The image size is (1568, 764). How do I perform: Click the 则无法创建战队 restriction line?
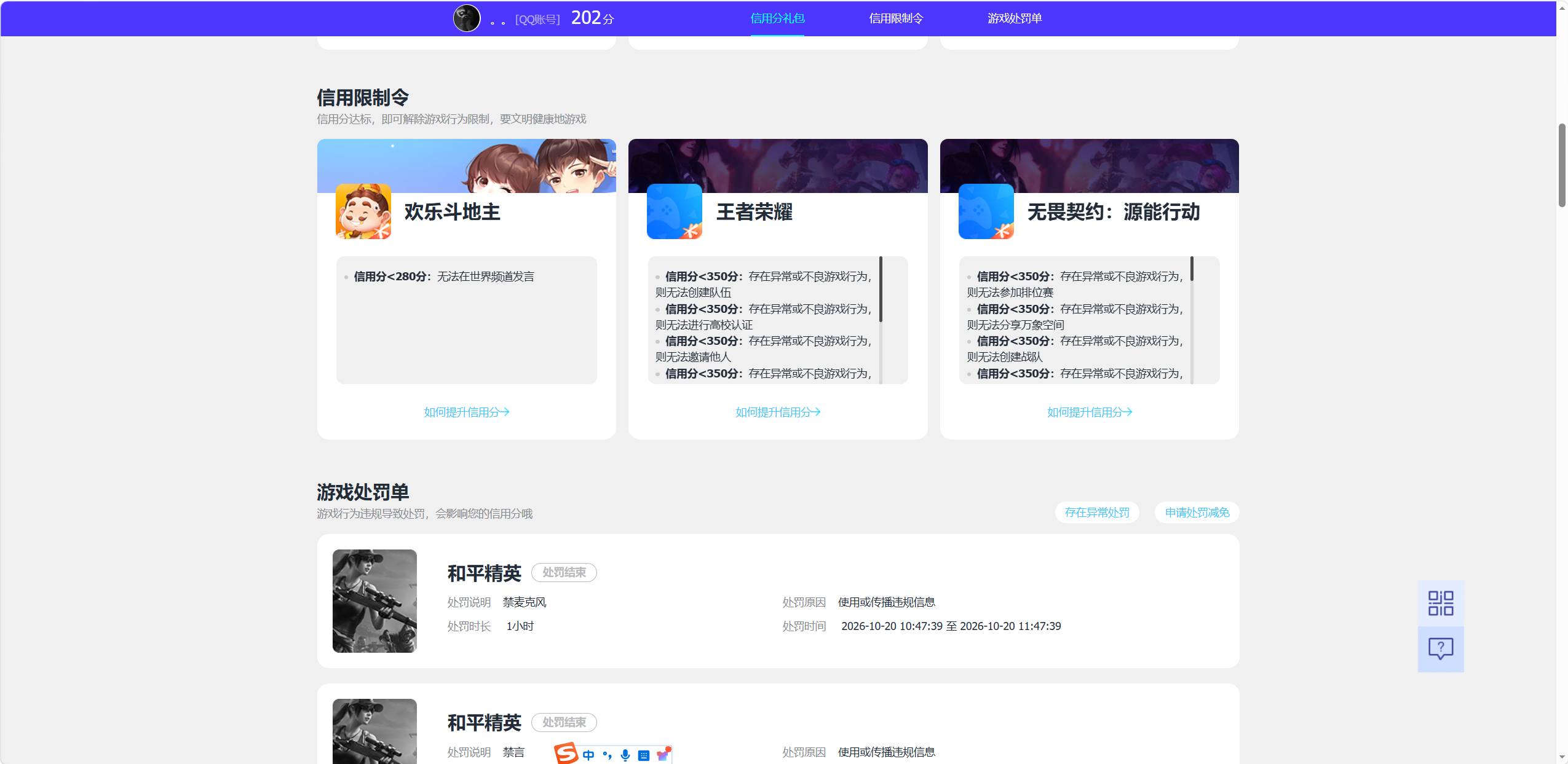click(1005, 357)
